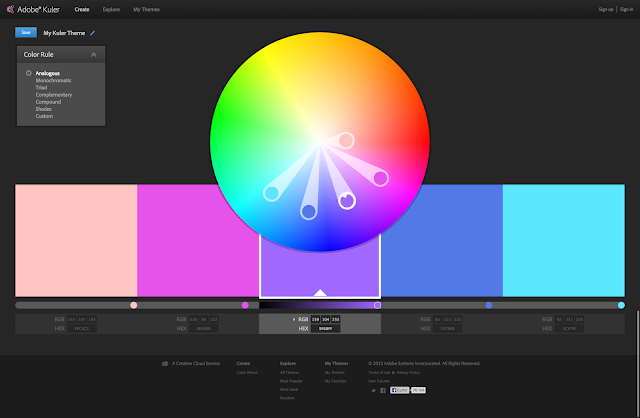Click the Facebook Like button
Screen dimensions: 640x418
(400, 390)
